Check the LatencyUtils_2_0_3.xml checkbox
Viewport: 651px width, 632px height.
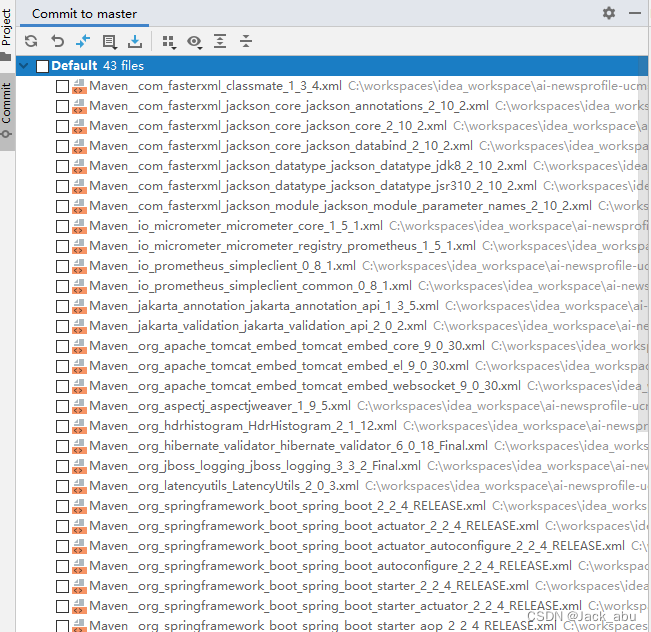coord(62,486)
